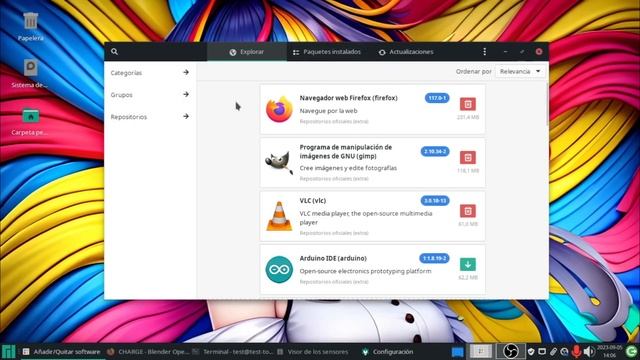The width and height of the screenshot is (640, 360).
Task: Open the Relevancia sort dropdown
Action: (x=520, y=71)
